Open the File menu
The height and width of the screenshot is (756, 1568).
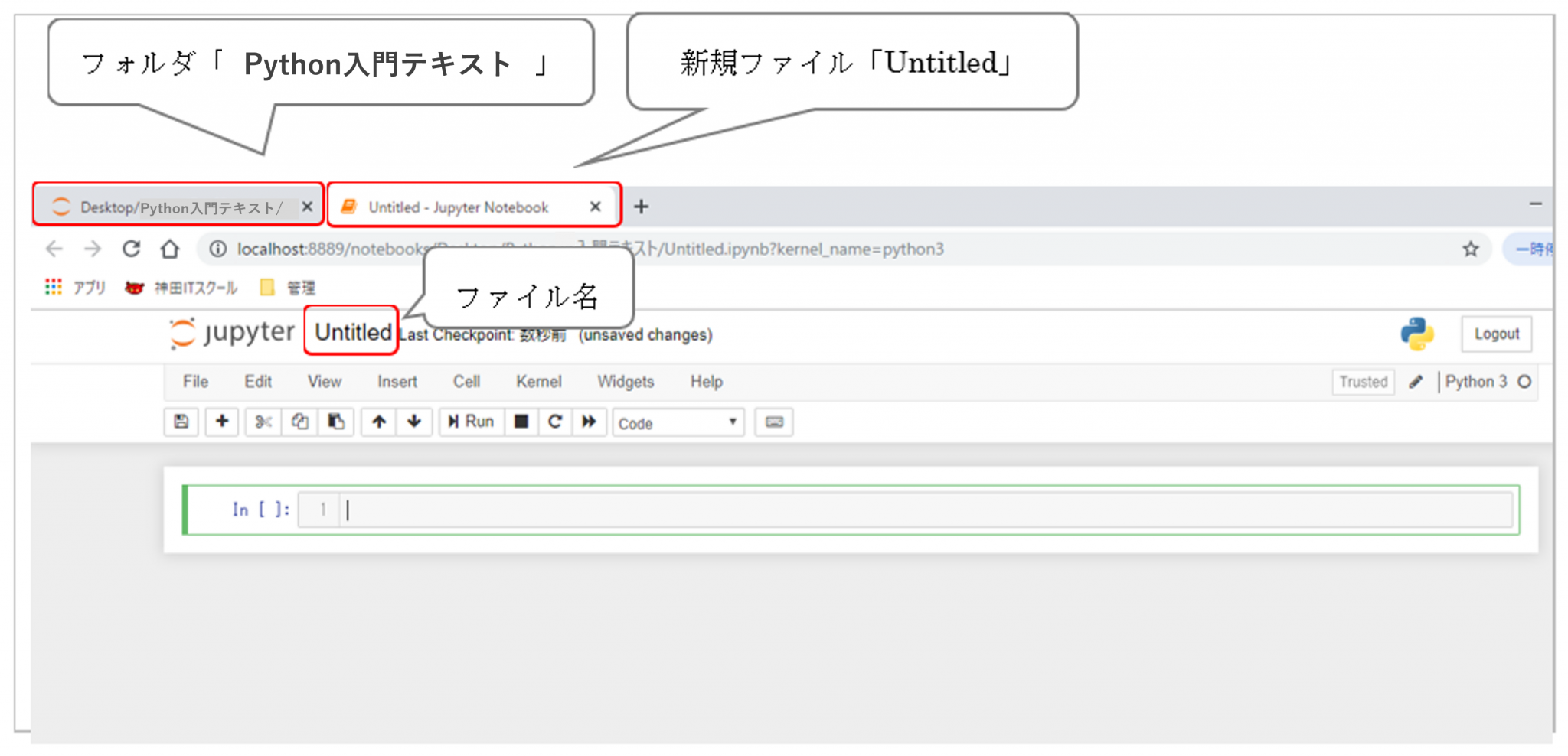[x=195, y=382]
